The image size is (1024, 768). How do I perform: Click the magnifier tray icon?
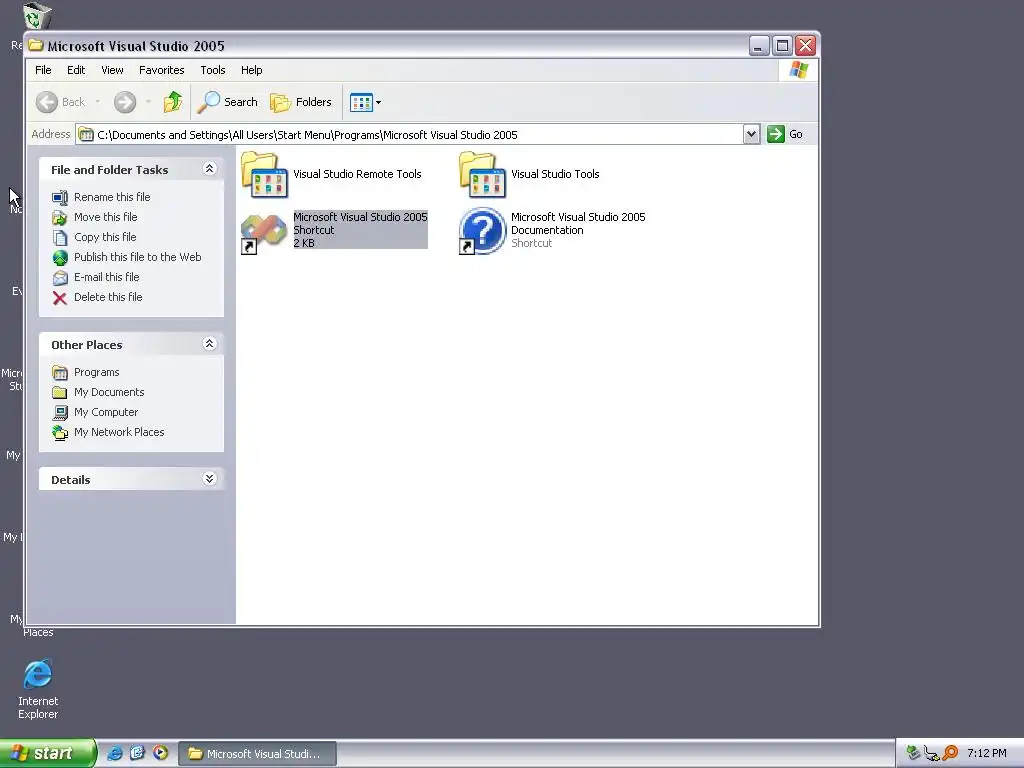tap(950, 753)
